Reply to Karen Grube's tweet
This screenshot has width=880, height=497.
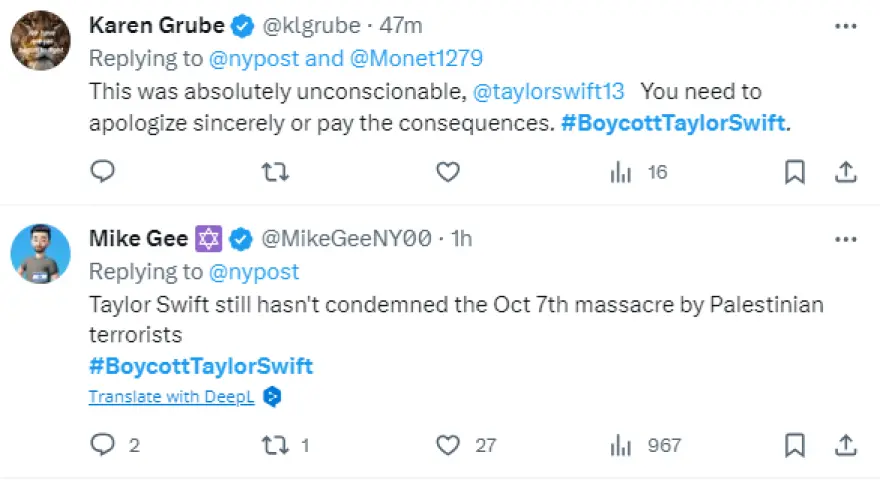pyautogui.click(x=103, y=172)
